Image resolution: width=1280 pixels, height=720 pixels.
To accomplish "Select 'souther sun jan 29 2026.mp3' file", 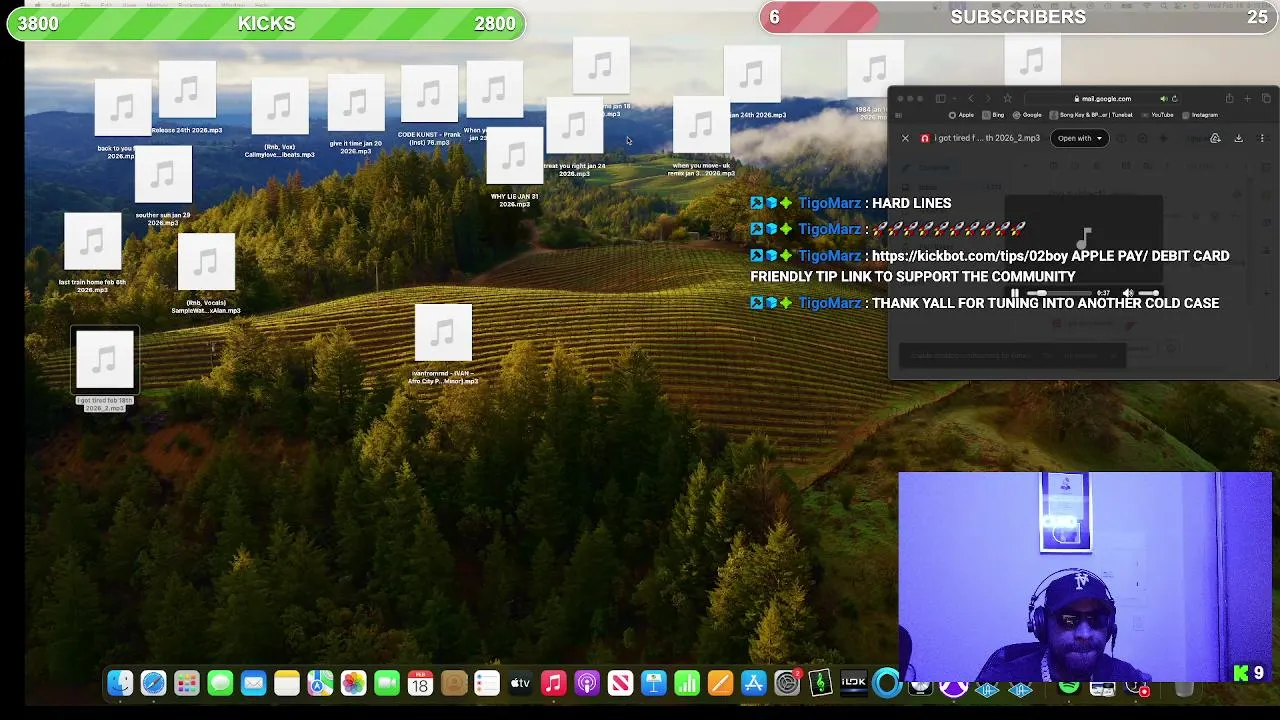I will [x=162, y=186].
